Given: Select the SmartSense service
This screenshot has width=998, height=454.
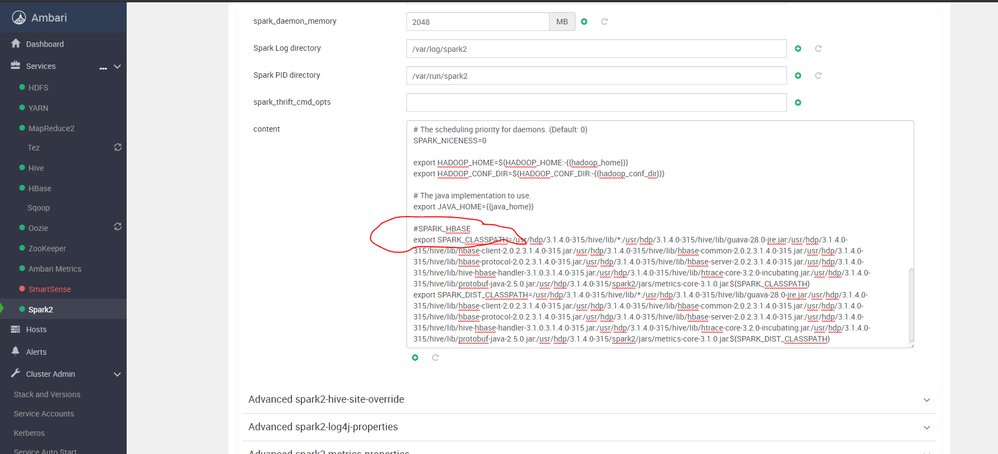Looking at the screenshot, I should tap(50, 289).
